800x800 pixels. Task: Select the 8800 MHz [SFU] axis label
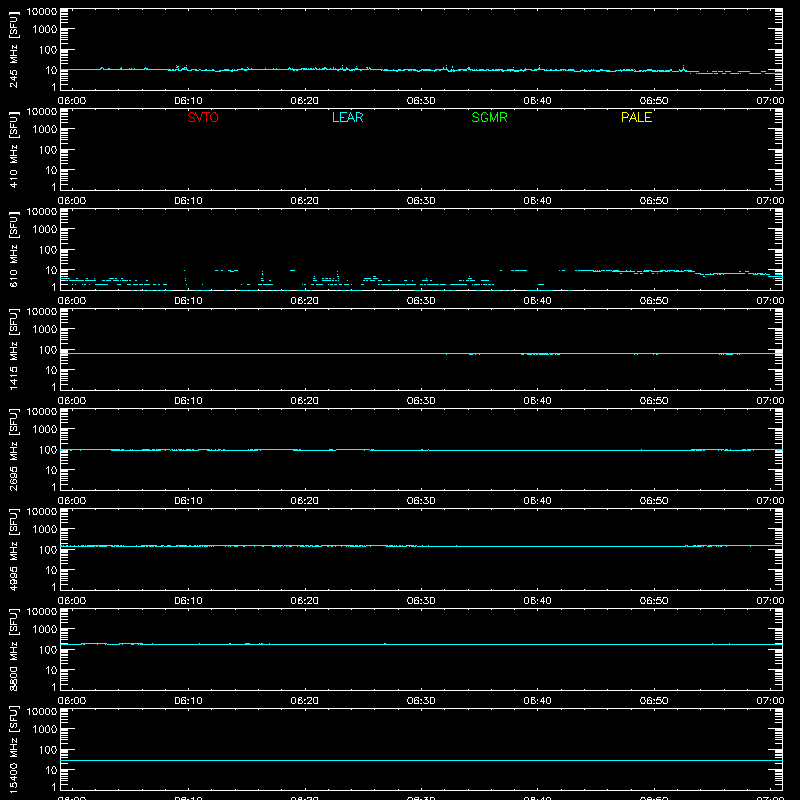tap(14, 649)
